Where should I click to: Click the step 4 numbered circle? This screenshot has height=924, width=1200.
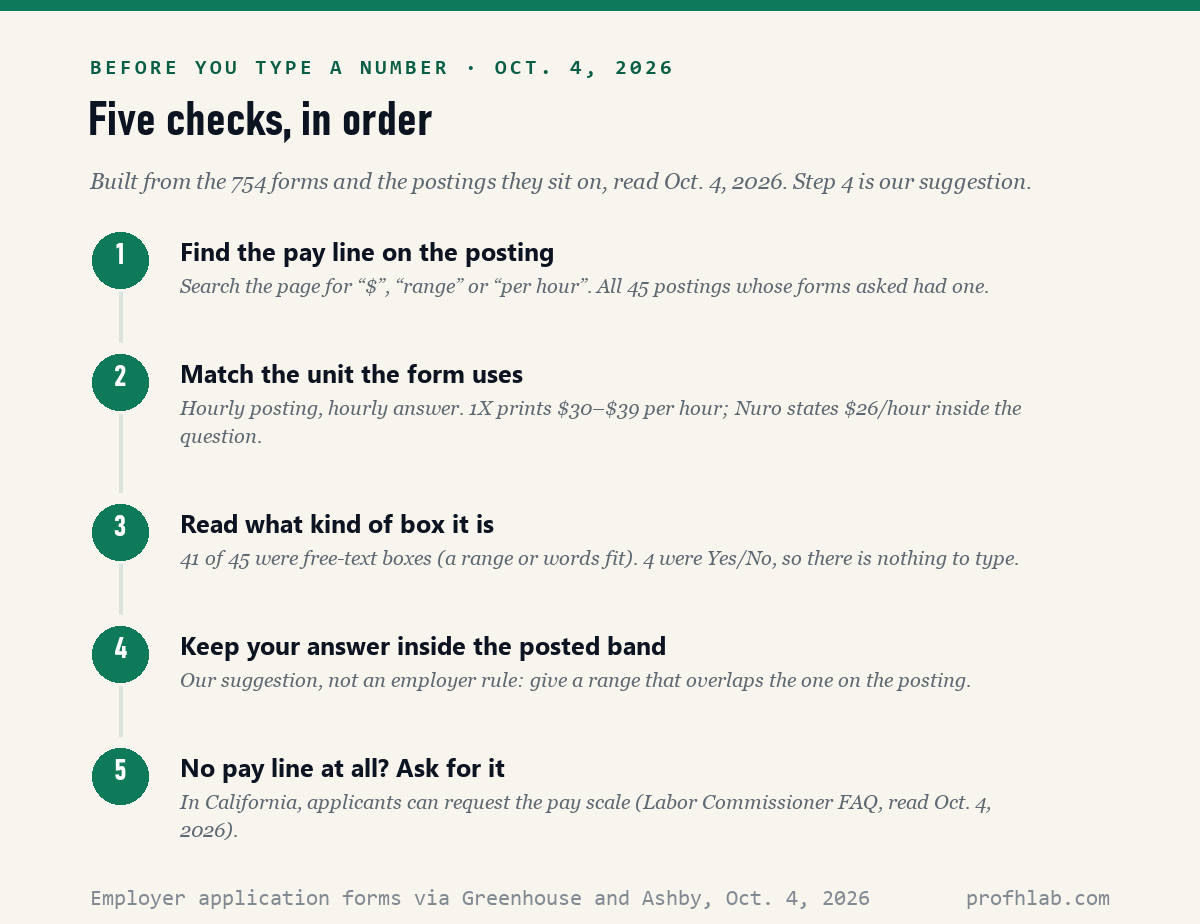point(120,654)
